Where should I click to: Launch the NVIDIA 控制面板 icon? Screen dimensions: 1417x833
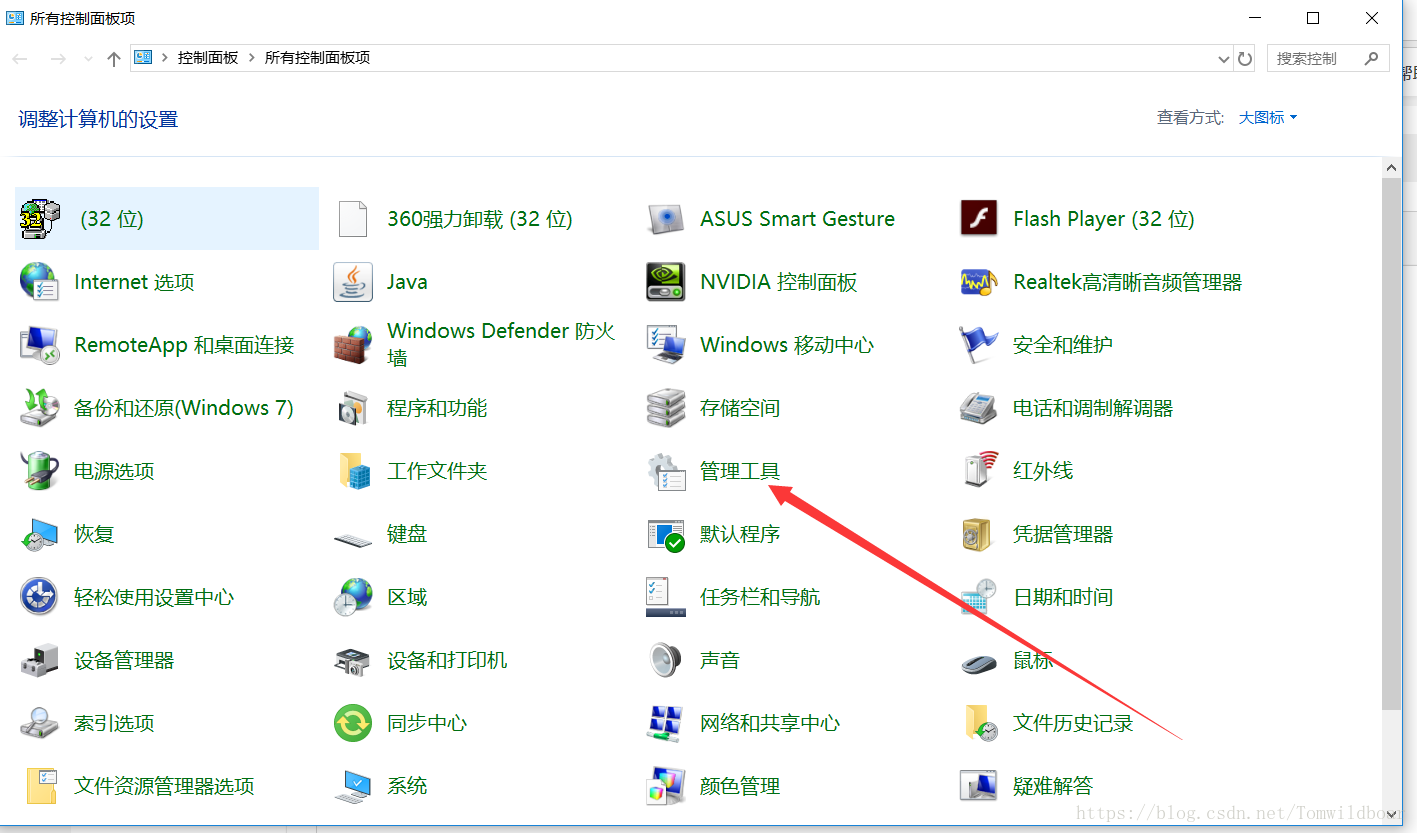[666, 282]
